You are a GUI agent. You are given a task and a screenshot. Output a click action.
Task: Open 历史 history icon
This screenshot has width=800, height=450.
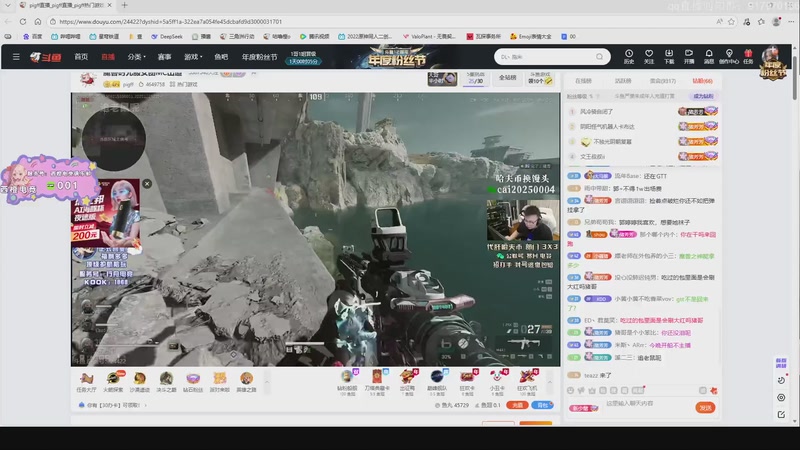[x=629, y=56]
